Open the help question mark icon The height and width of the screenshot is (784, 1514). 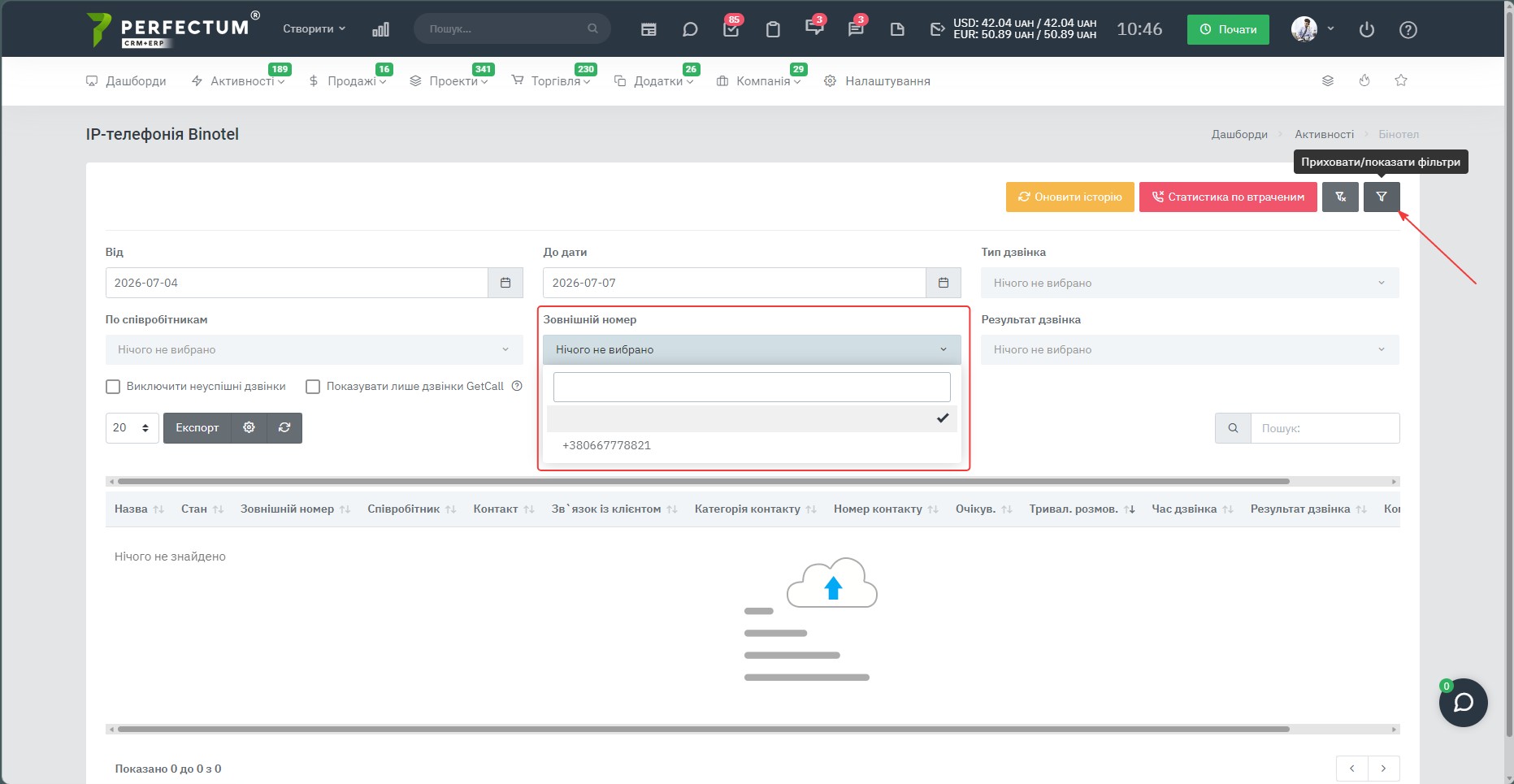coord(1408,29)
